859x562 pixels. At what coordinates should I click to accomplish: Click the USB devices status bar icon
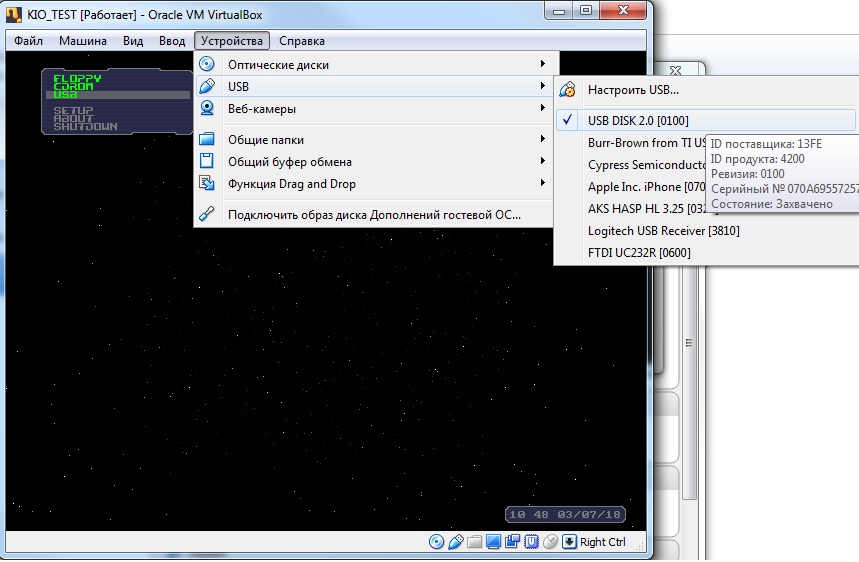tap(455, 542)
